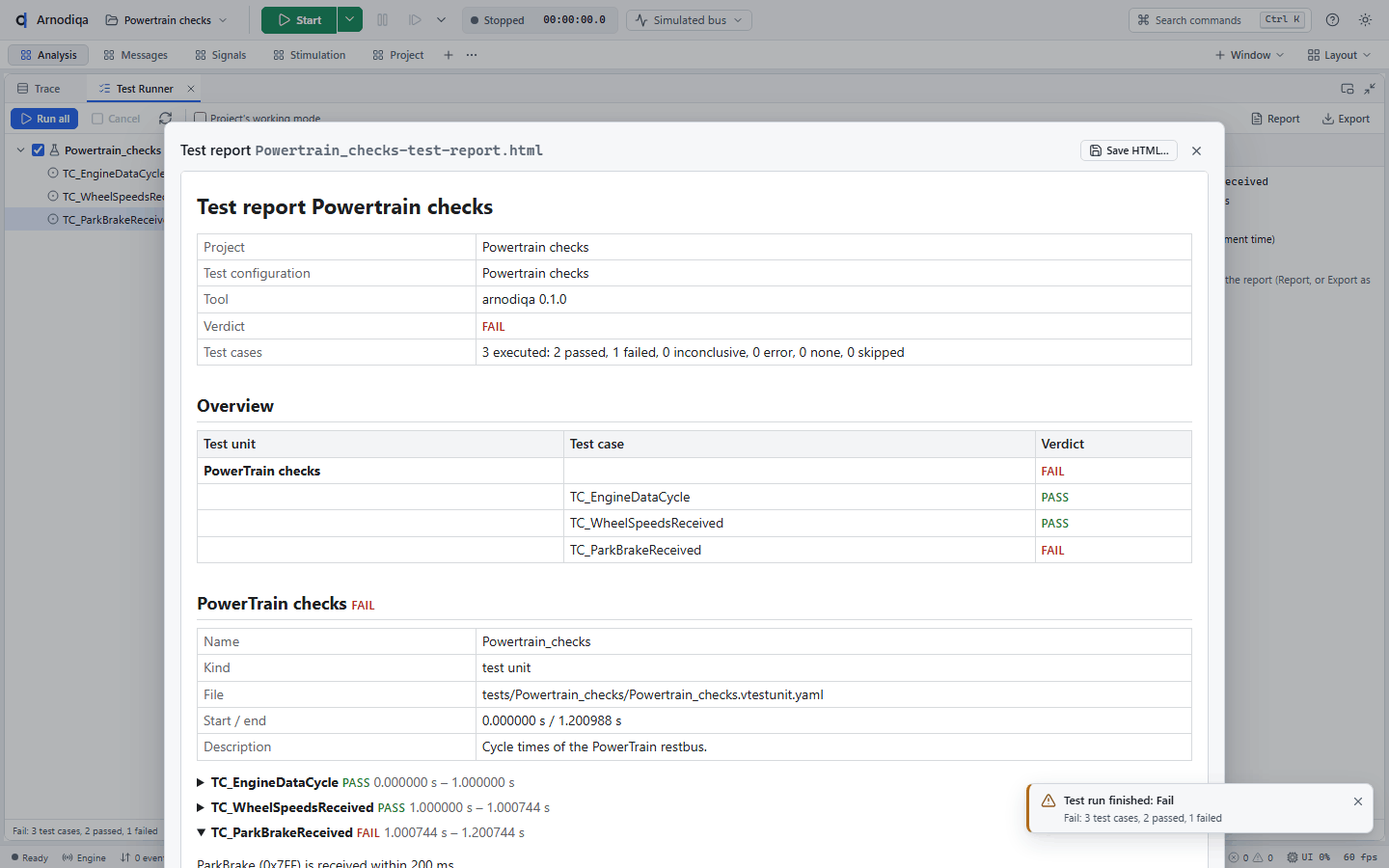
Task: Close the Test Runner tab
Action: (191, 89)
